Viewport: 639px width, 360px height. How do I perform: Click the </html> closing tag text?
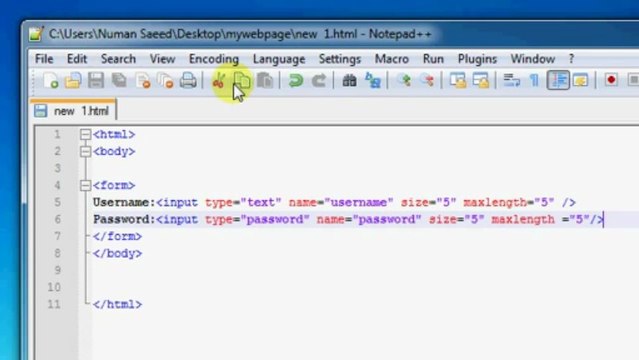(117, 304)
